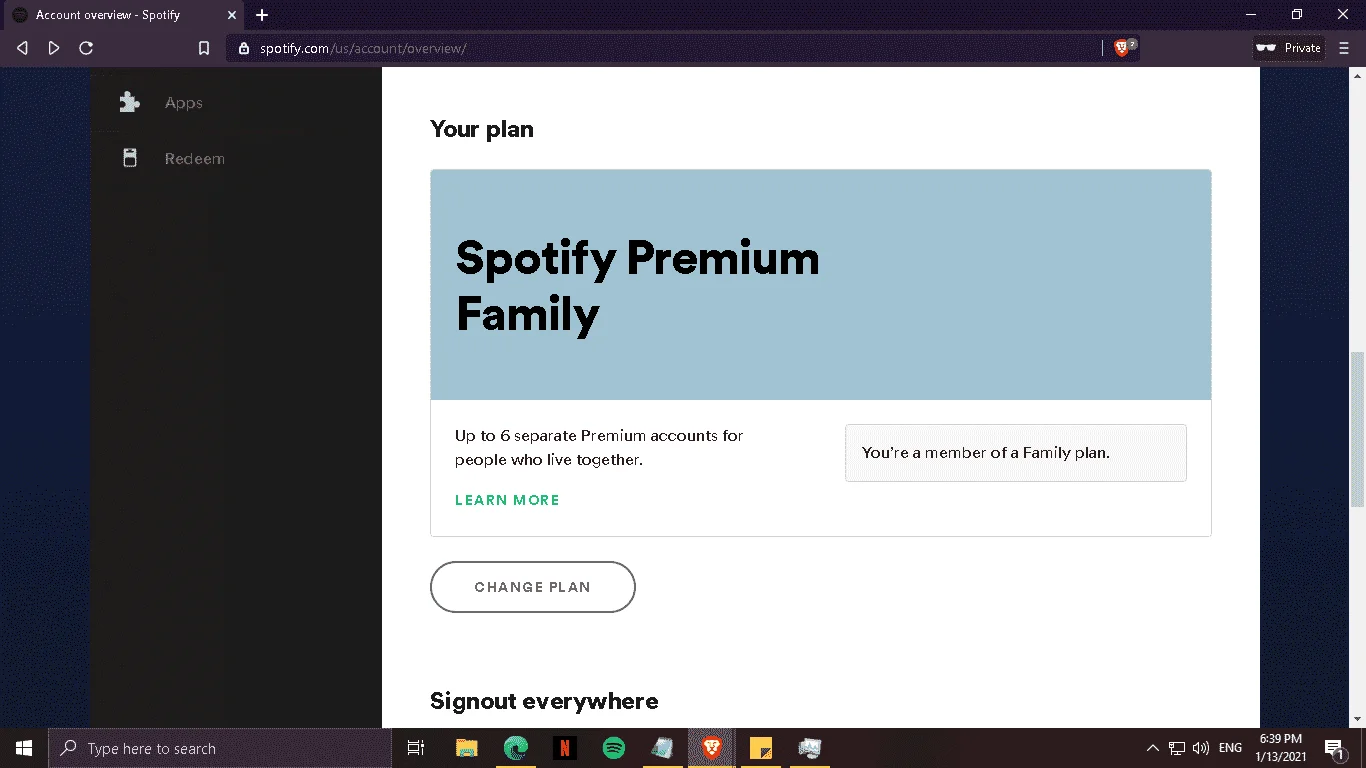The width and height of the screenshot is (1366, 768).
Task: Go back with the left arrow icon
Action: 22,48
